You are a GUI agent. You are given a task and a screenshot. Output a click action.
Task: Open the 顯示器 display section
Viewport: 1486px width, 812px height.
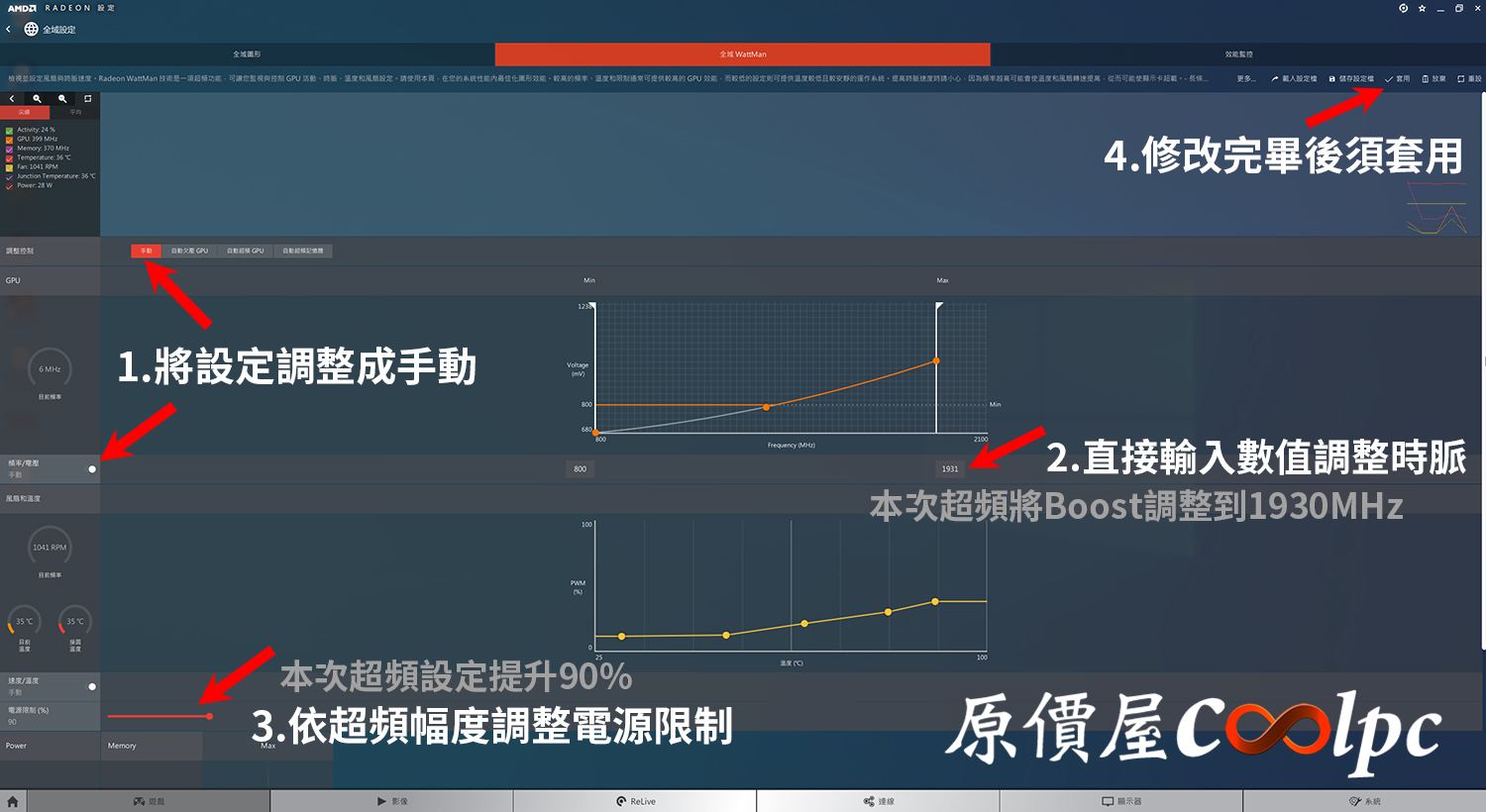point(1121,801)
